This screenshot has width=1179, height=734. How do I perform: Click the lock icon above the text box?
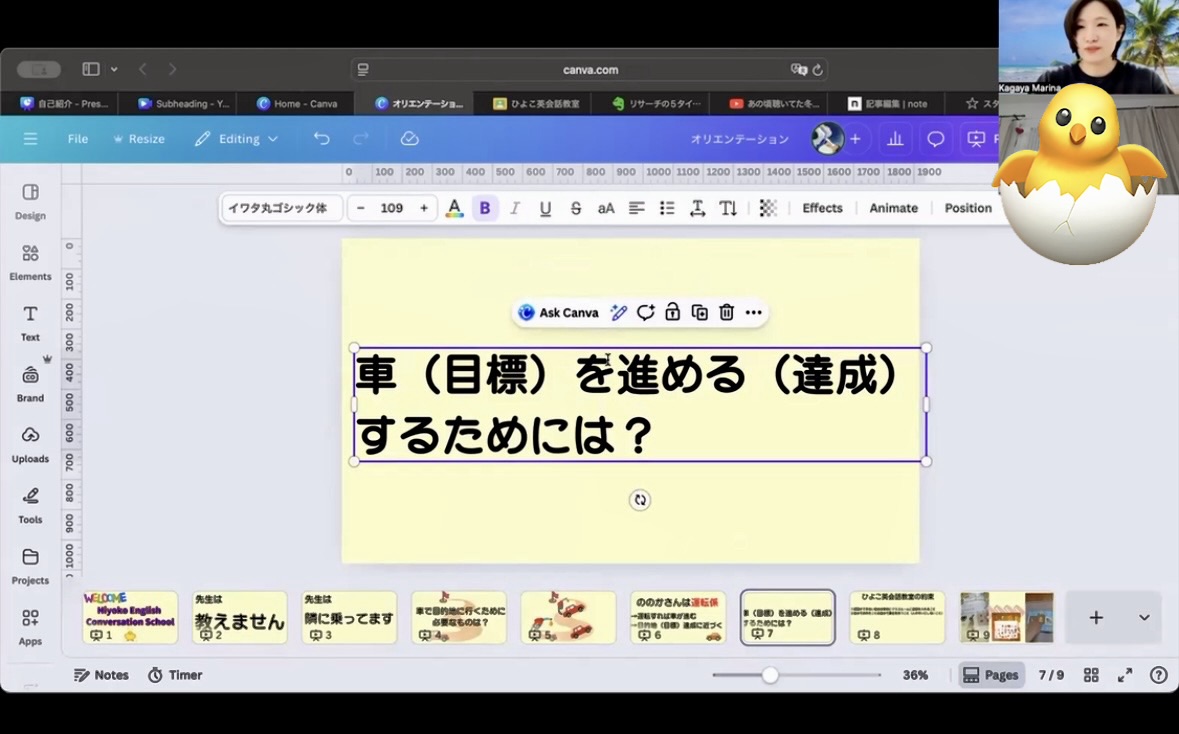click(673, 313)
